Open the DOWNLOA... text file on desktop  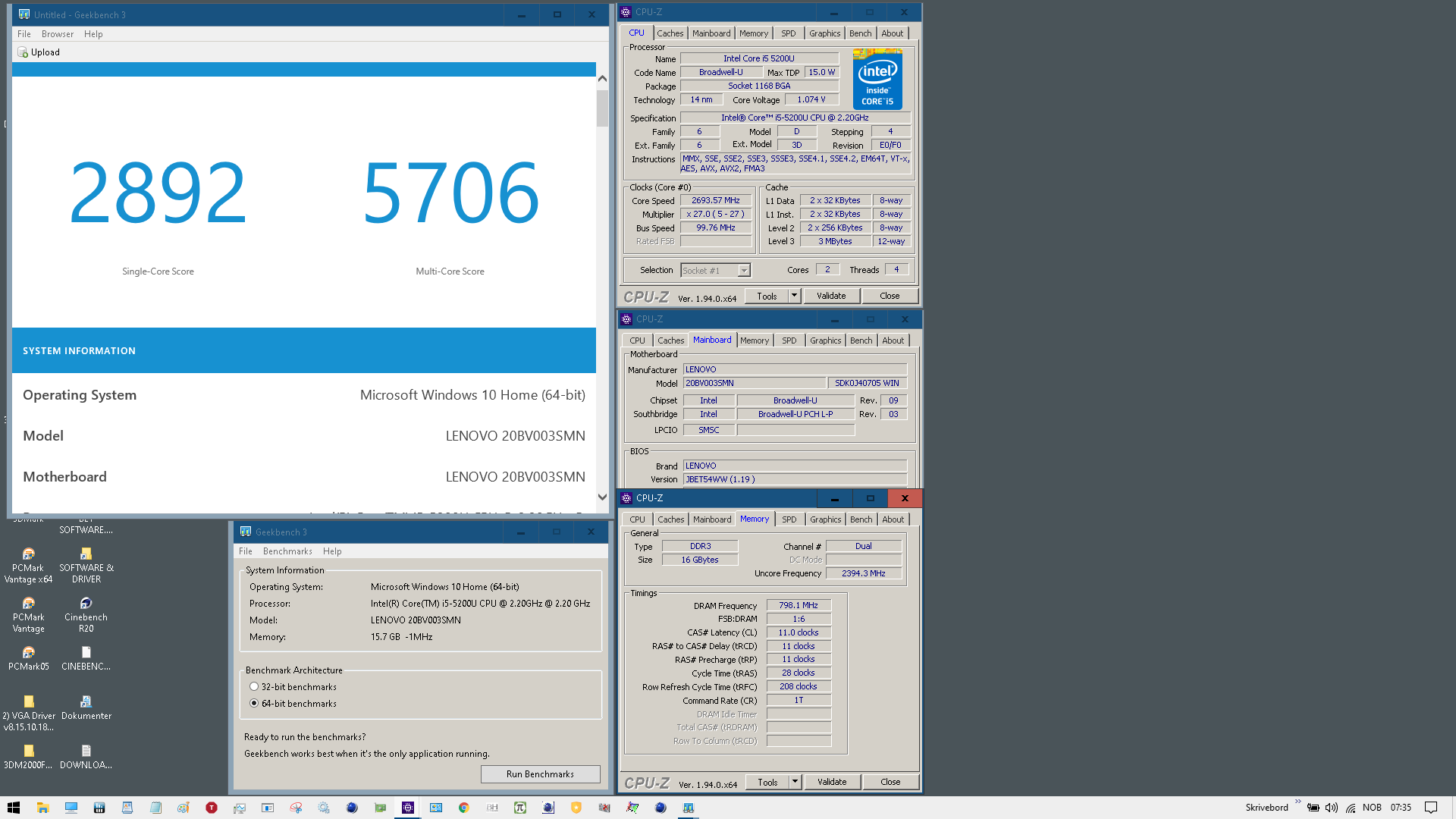coord(86,757)
